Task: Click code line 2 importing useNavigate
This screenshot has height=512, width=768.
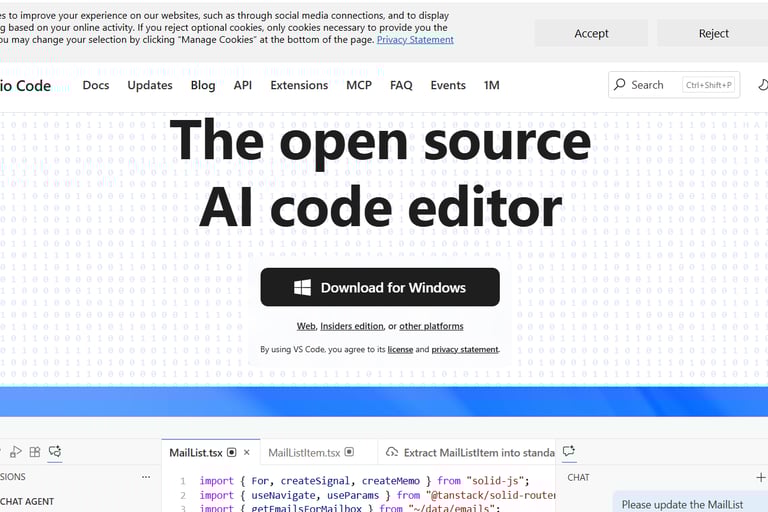Action: (377, 495)
